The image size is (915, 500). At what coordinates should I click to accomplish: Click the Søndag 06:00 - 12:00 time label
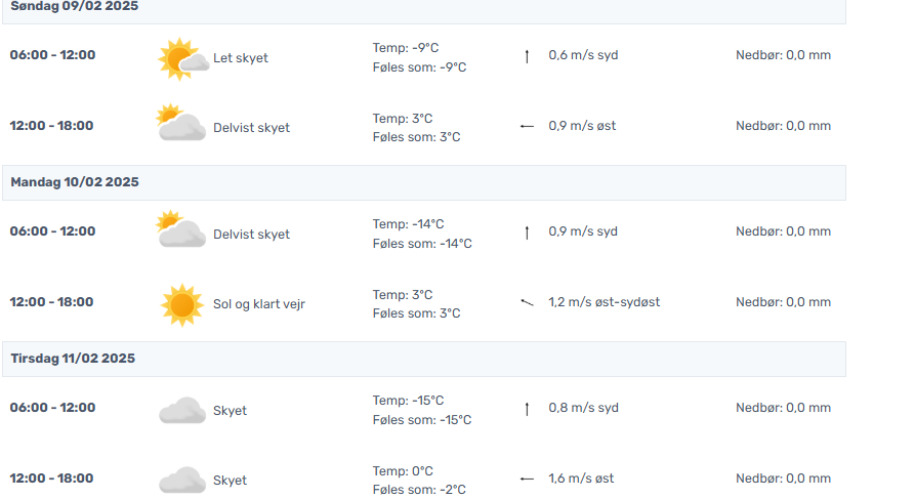[53, 55]
